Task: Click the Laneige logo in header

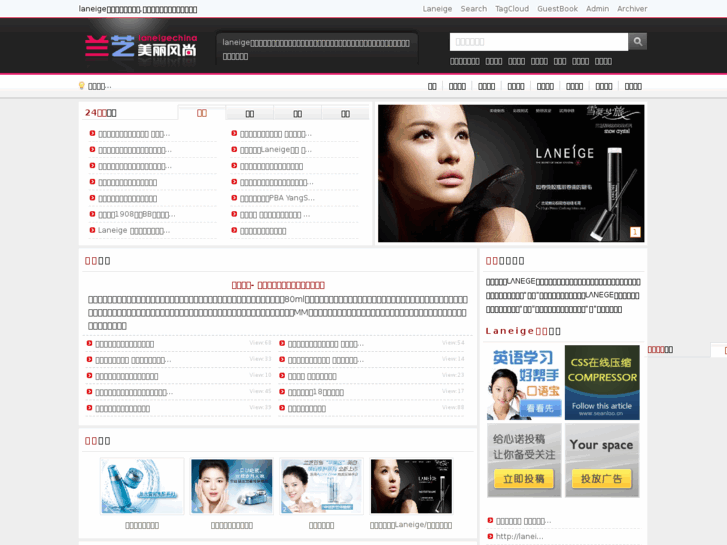Action: pos(141,45)
